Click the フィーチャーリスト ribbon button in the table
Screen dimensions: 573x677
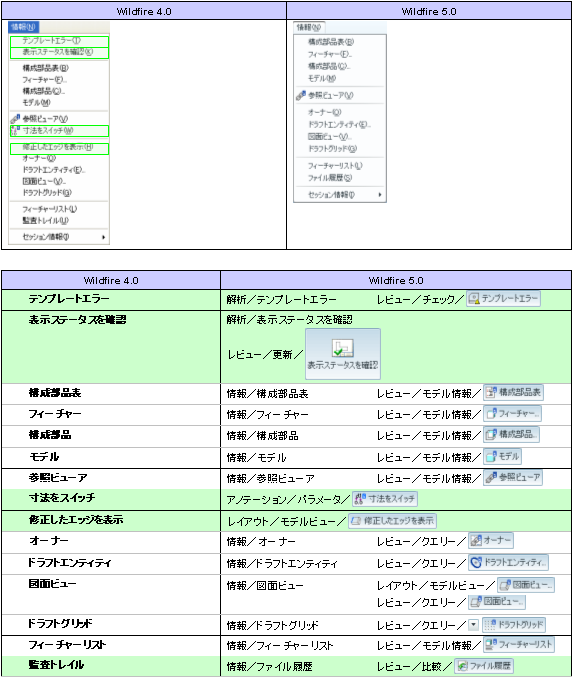(x=519, y=644)
